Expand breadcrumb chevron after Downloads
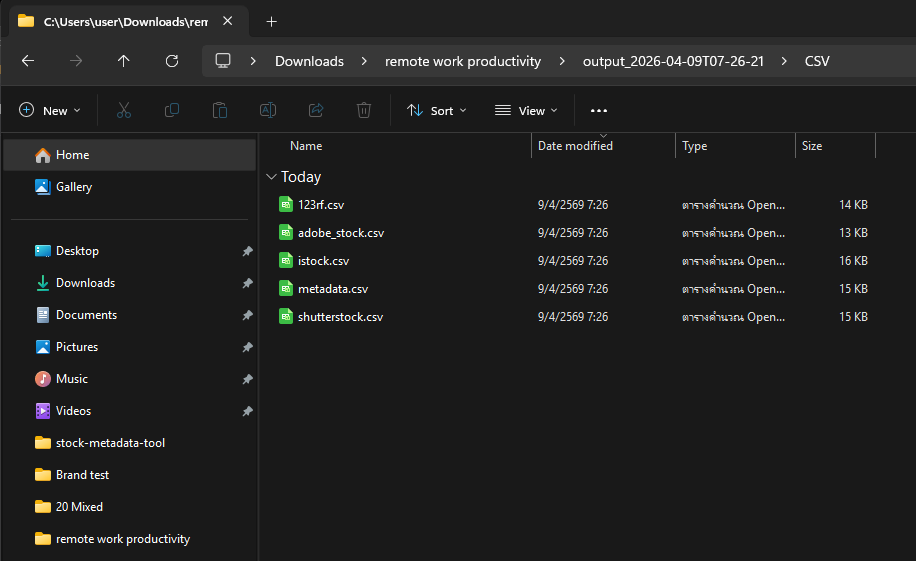This screenshot has height=561, width=916. (x=364, y=61)
